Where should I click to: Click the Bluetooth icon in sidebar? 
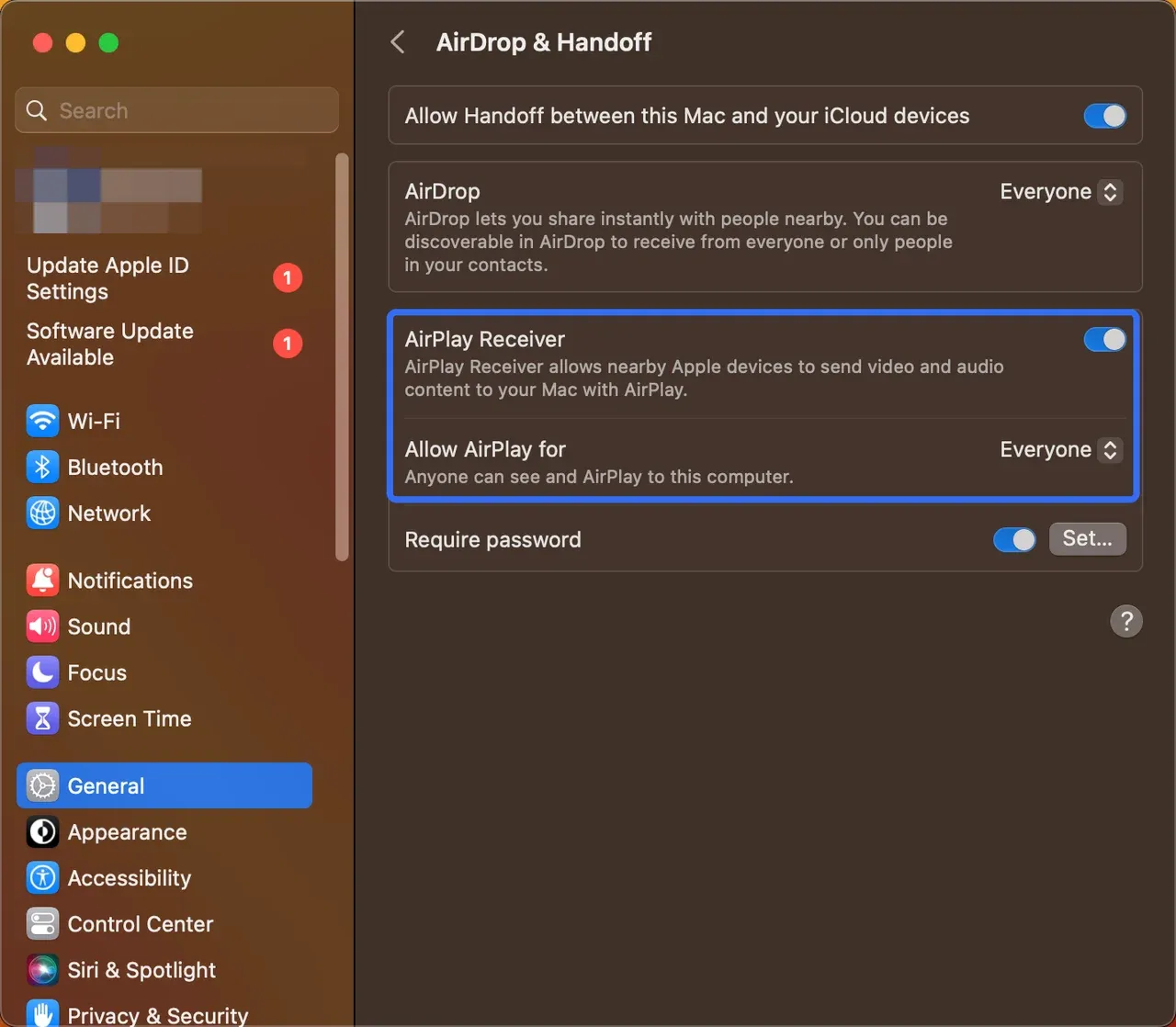(42, 468)
